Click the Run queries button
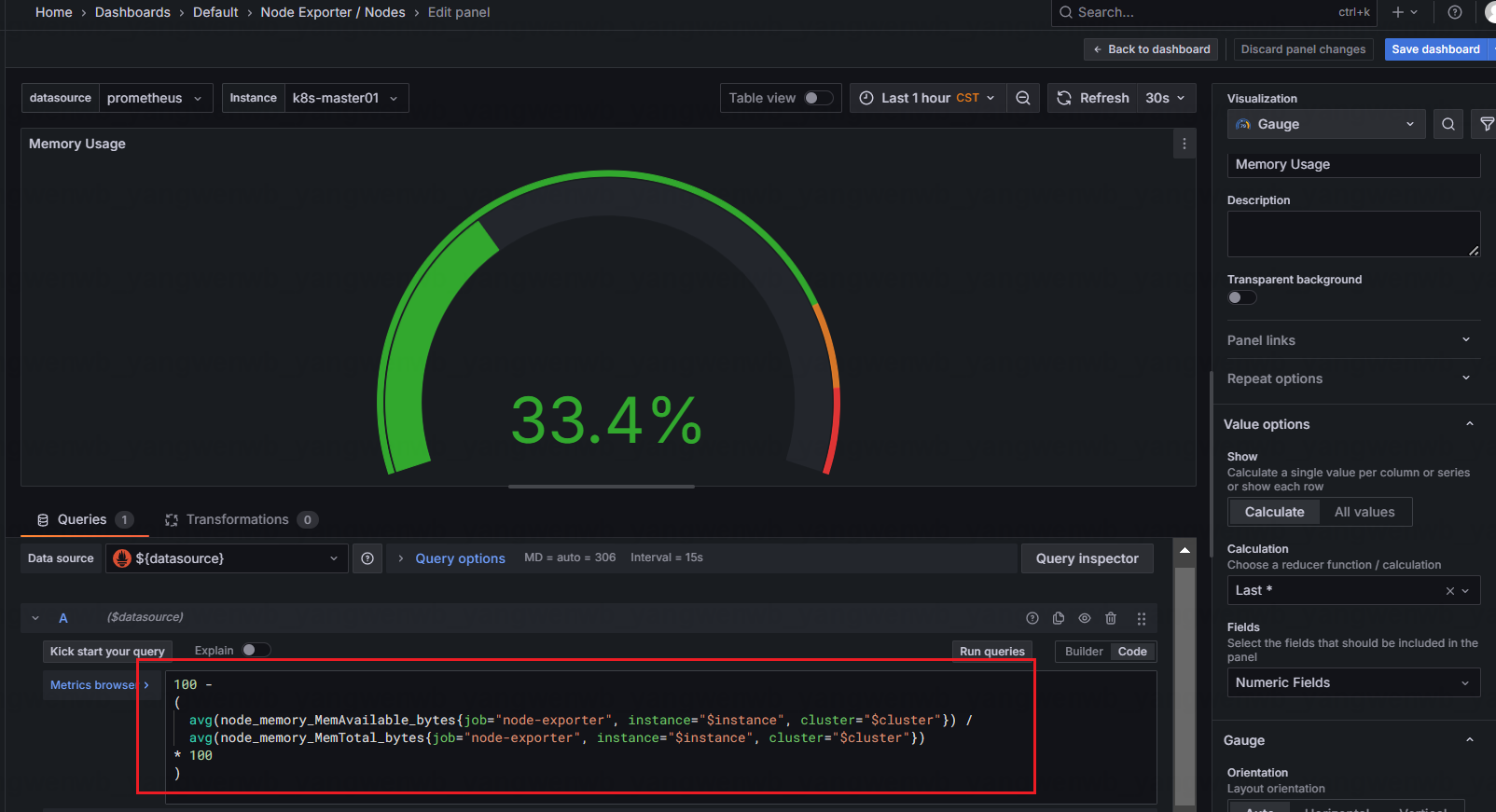1496x812 pixels. (991, 652)
